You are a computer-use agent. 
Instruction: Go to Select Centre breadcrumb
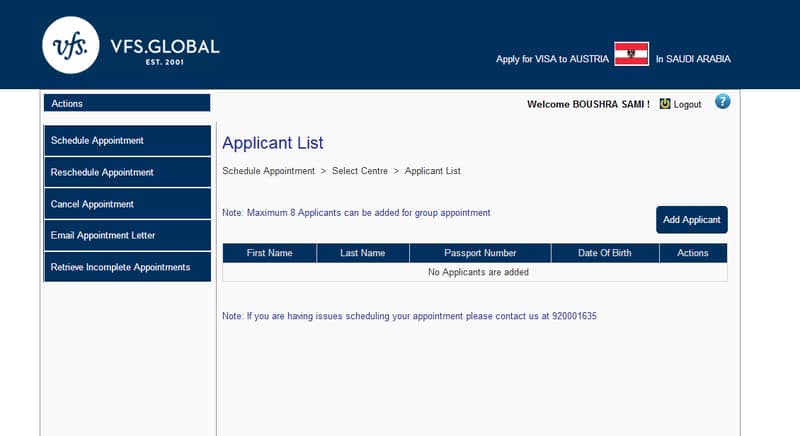360,171
